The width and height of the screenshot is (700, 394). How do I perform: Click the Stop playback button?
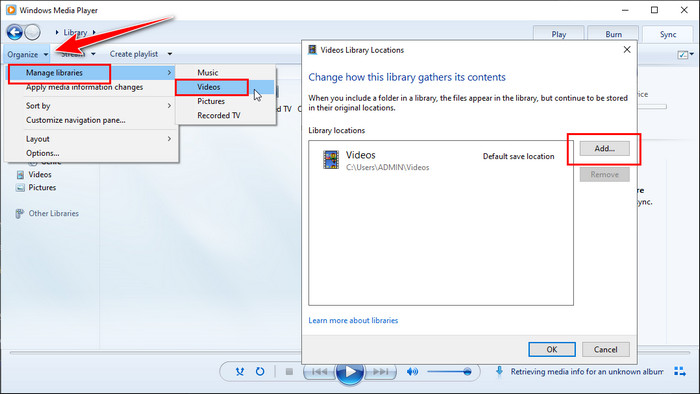click(x=289, y=371)
